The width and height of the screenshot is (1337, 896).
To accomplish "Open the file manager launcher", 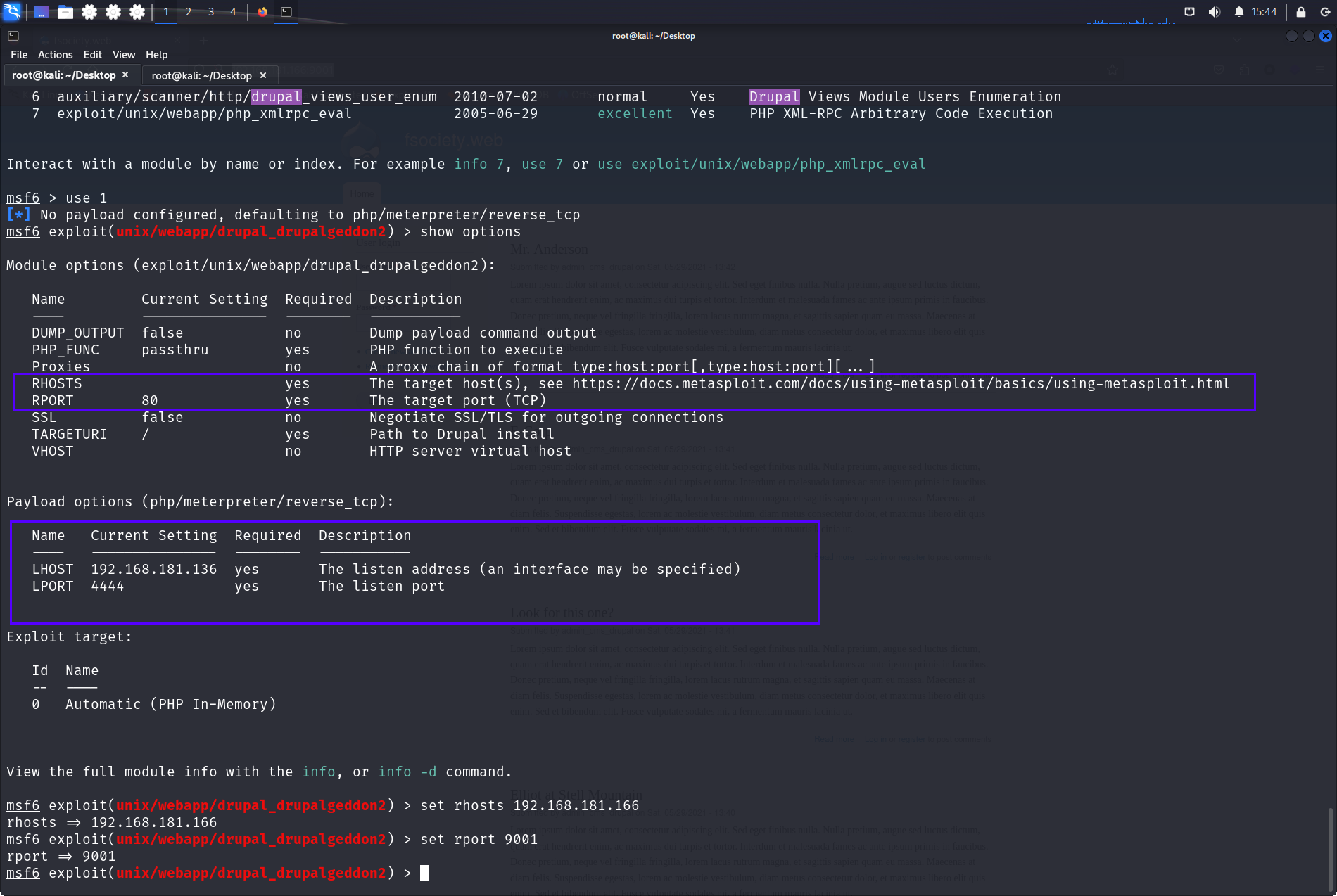I will [x=65, y=12].
